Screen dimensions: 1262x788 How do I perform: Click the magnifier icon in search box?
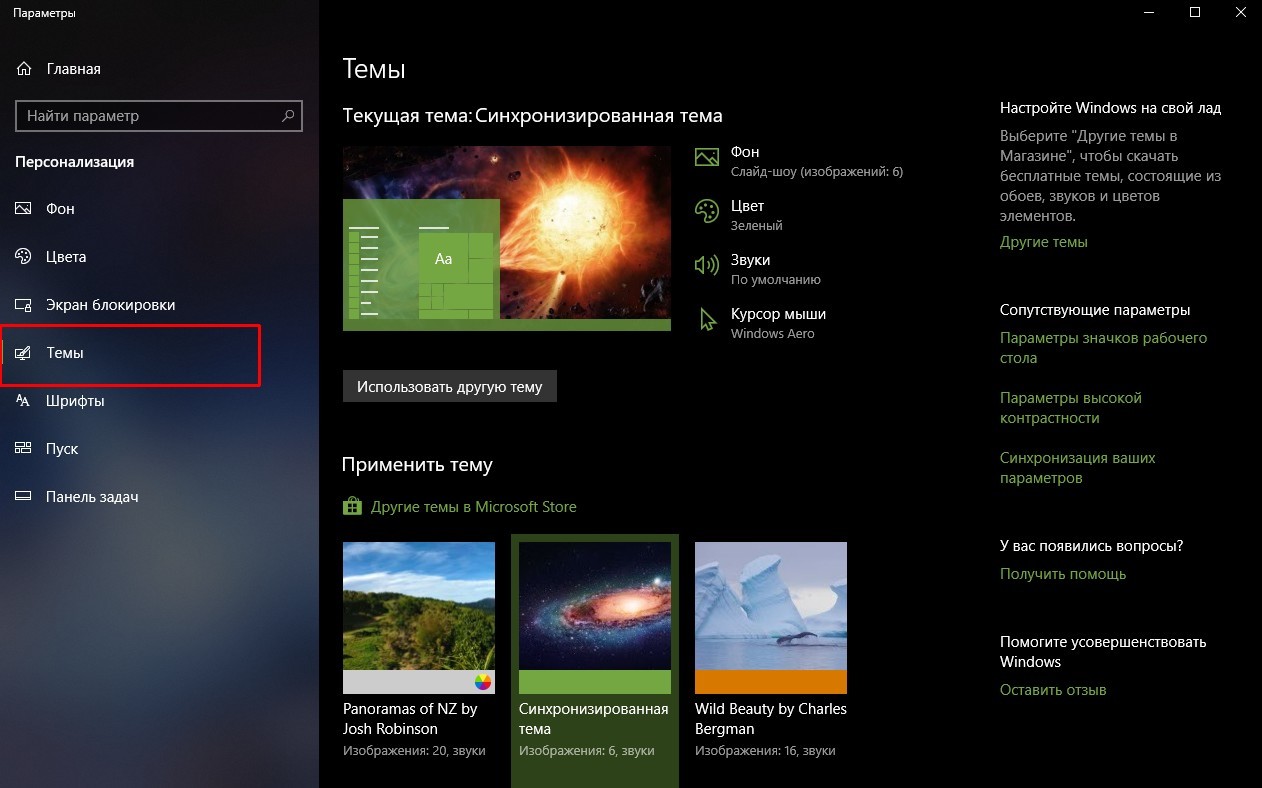click(x=288, y=116)
